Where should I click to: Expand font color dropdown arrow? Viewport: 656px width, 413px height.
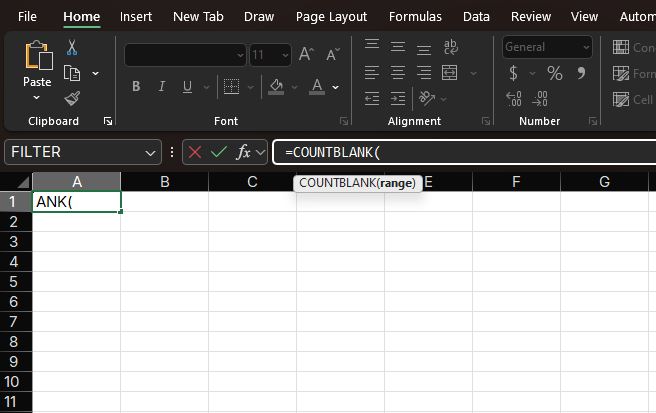pyautogui.click(x=336, y=87)
